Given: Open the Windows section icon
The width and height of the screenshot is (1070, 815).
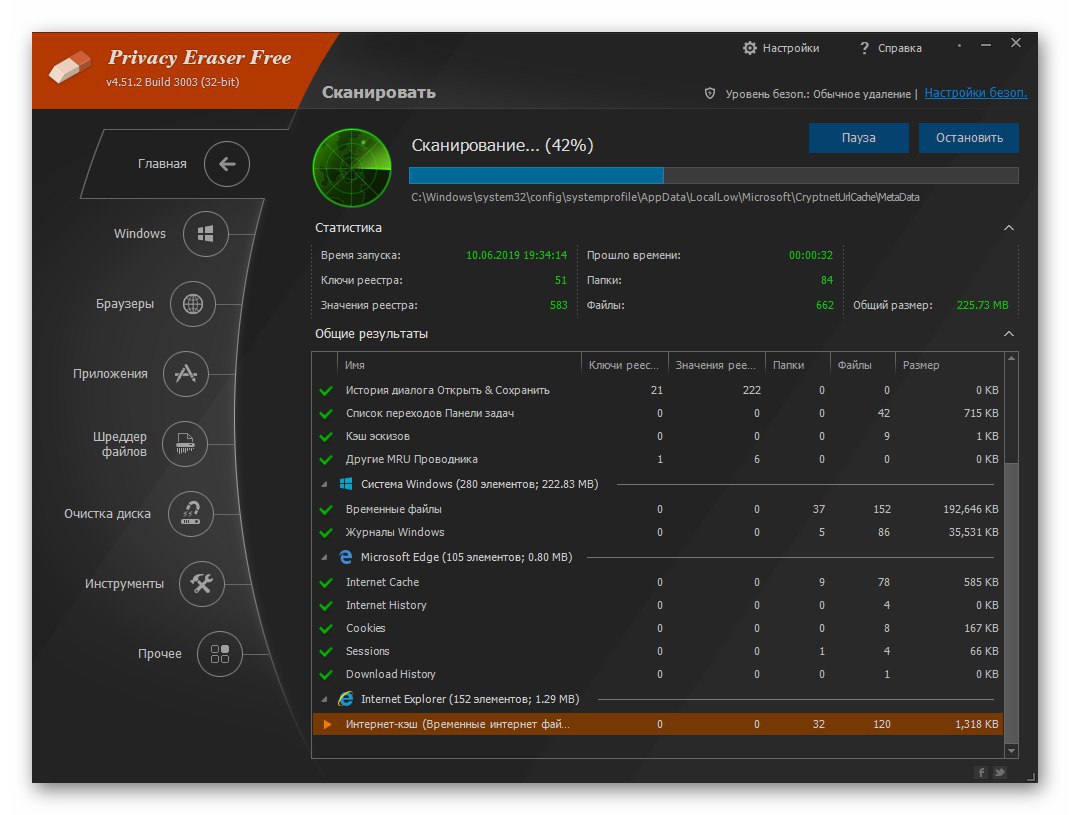Looking at the screenshot, I should click(x=205, y=234).
